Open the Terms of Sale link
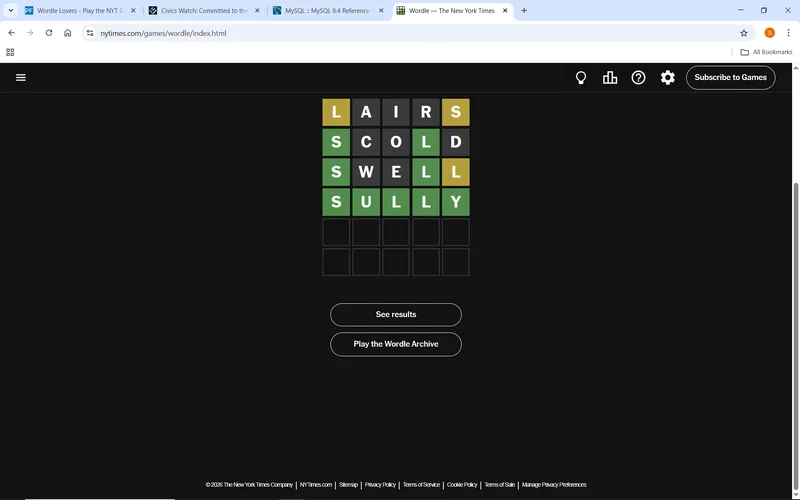Image resolution: width=800 pixels, height=500 pixels. pos(499,485)
